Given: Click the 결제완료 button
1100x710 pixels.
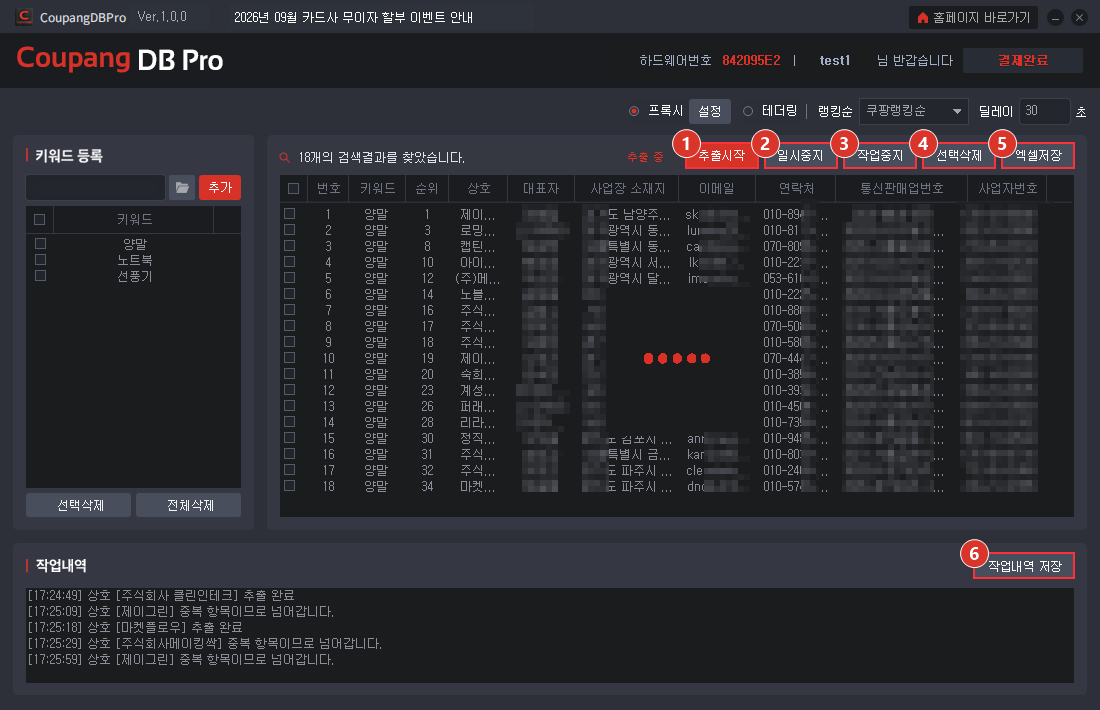Looking at the screenshot, I should (1023, 60).
